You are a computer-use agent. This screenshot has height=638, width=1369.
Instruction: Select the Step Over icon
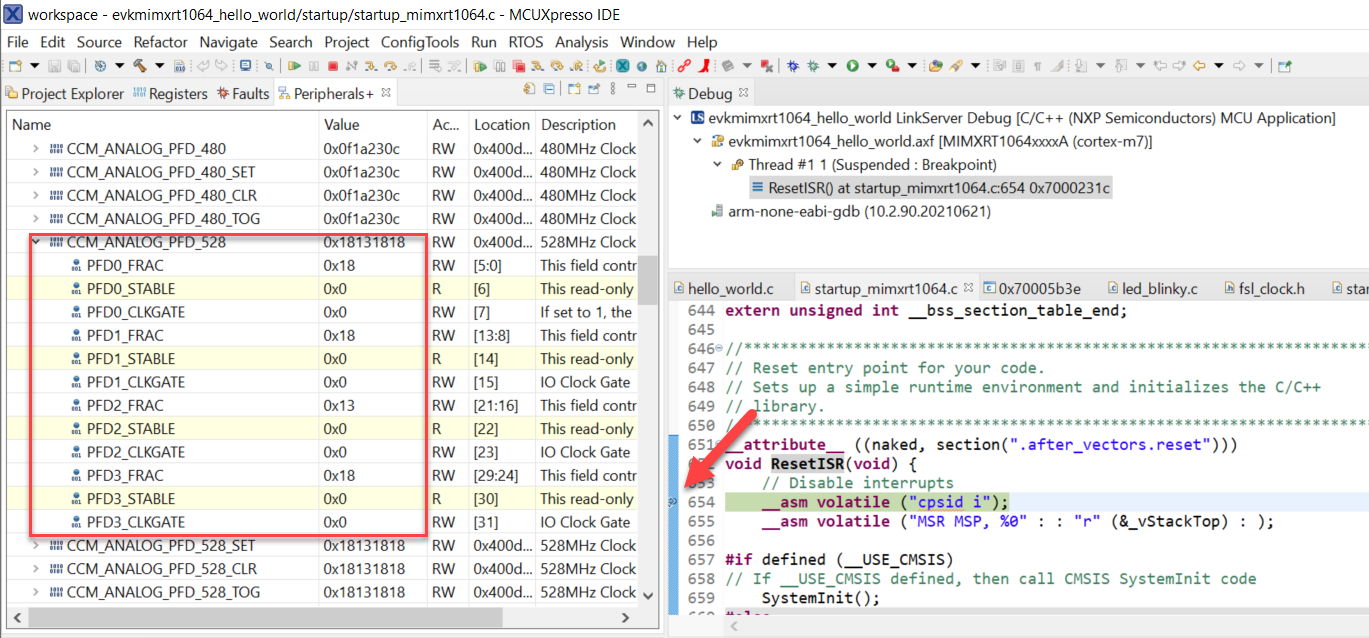pos(389,66)
